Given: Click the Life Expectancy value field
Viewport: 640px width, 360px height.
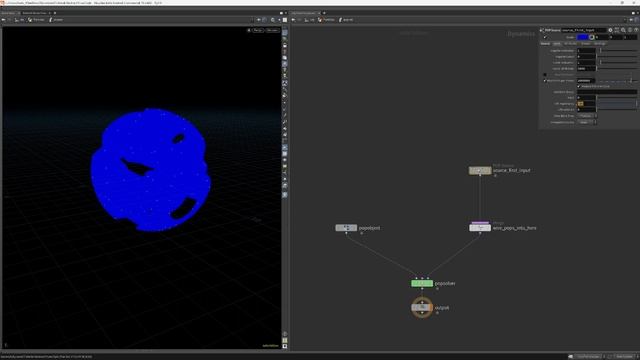Looking at the screenshot, I should [x=586, y=104].
